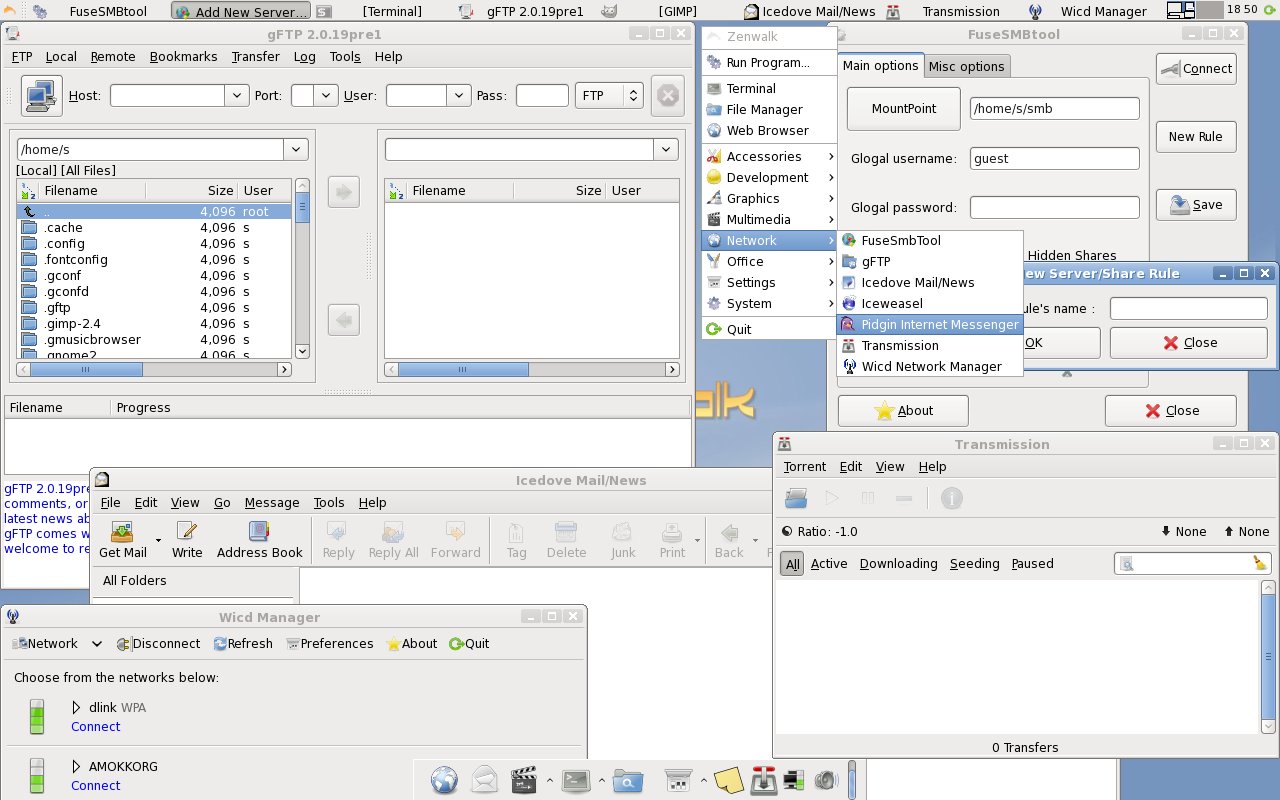The image size is (1280, 800).
Task: Click gFTP's left-arrow download button
Action: point(343,320)
